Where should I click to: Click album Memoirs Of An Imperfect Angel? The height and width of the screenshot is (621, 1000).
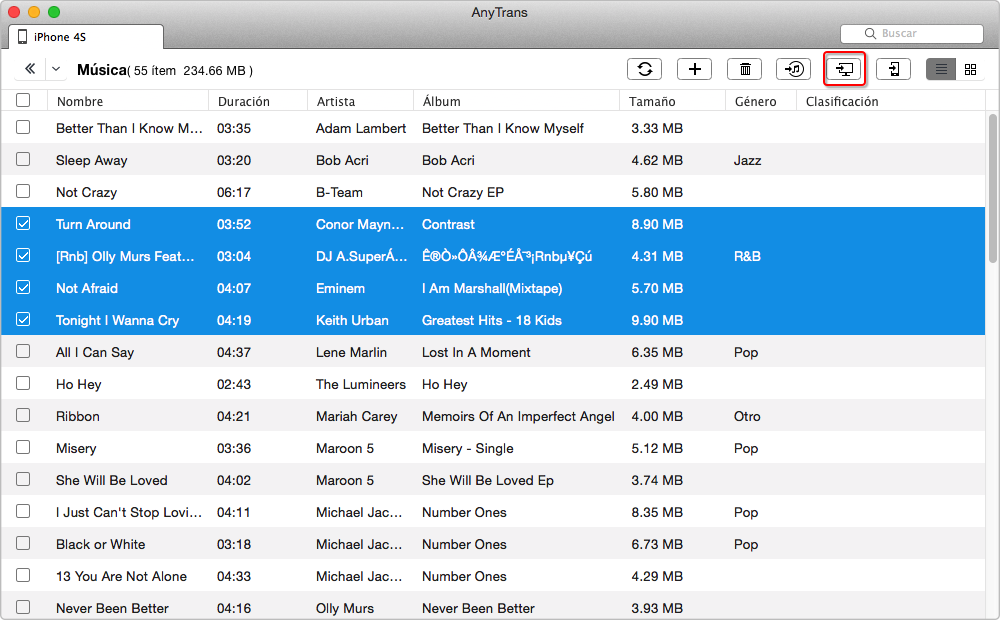518,416
